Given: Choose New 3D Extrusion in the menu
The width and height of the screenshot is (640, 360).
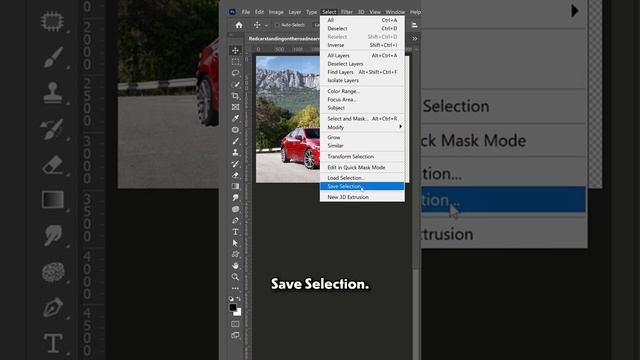Looking at the screenshot, I should pos(362,197).
